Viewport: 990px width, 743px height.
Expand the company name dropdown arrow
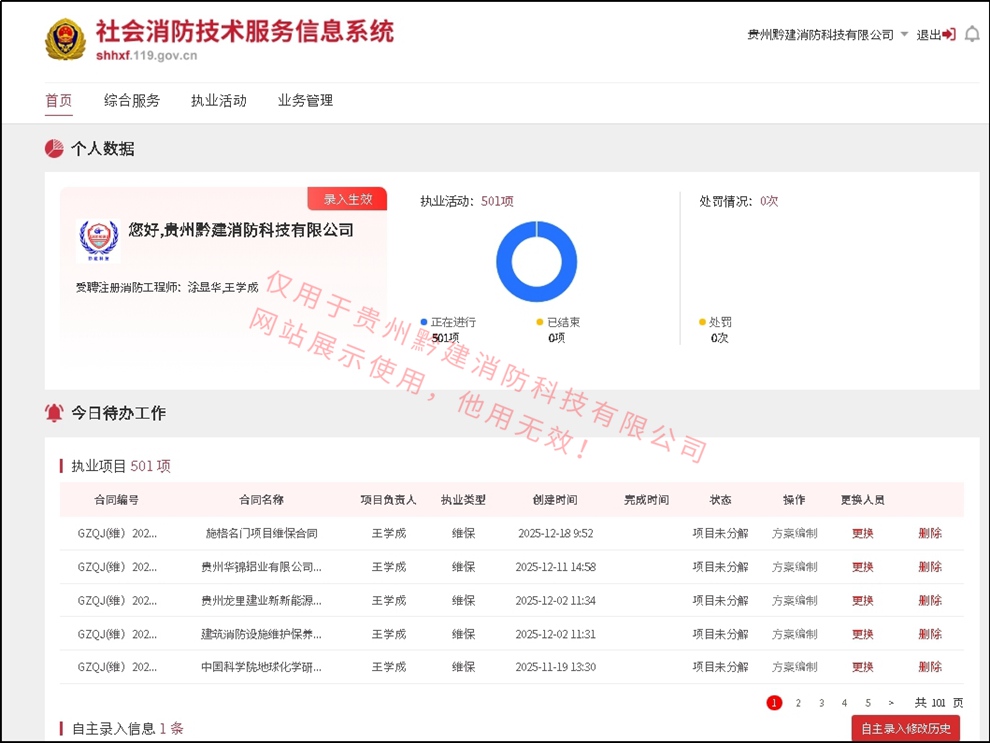(905, 35)
